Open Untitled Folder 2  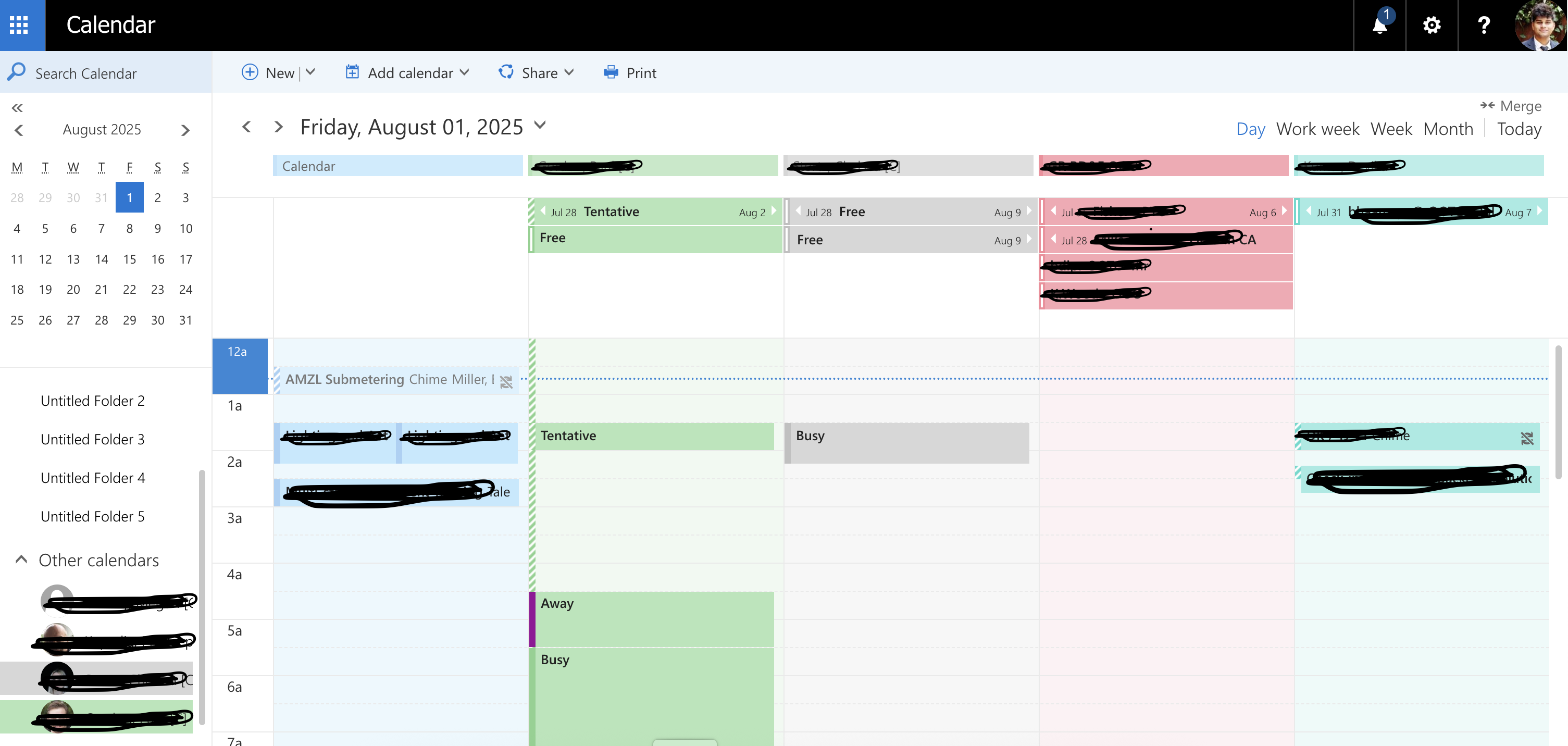[93, 401]
